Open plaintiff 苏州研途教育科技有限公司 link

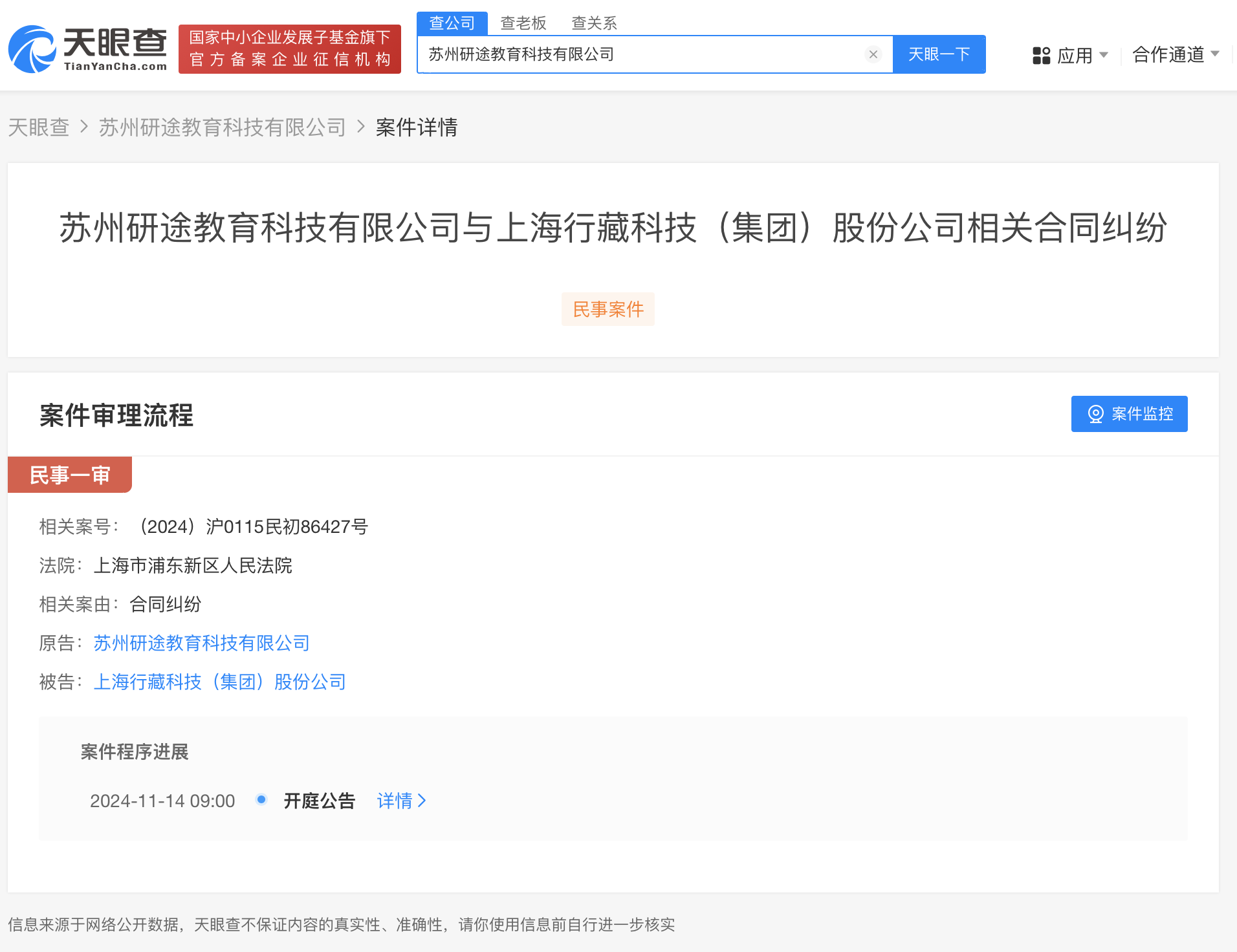pos(202,643)
